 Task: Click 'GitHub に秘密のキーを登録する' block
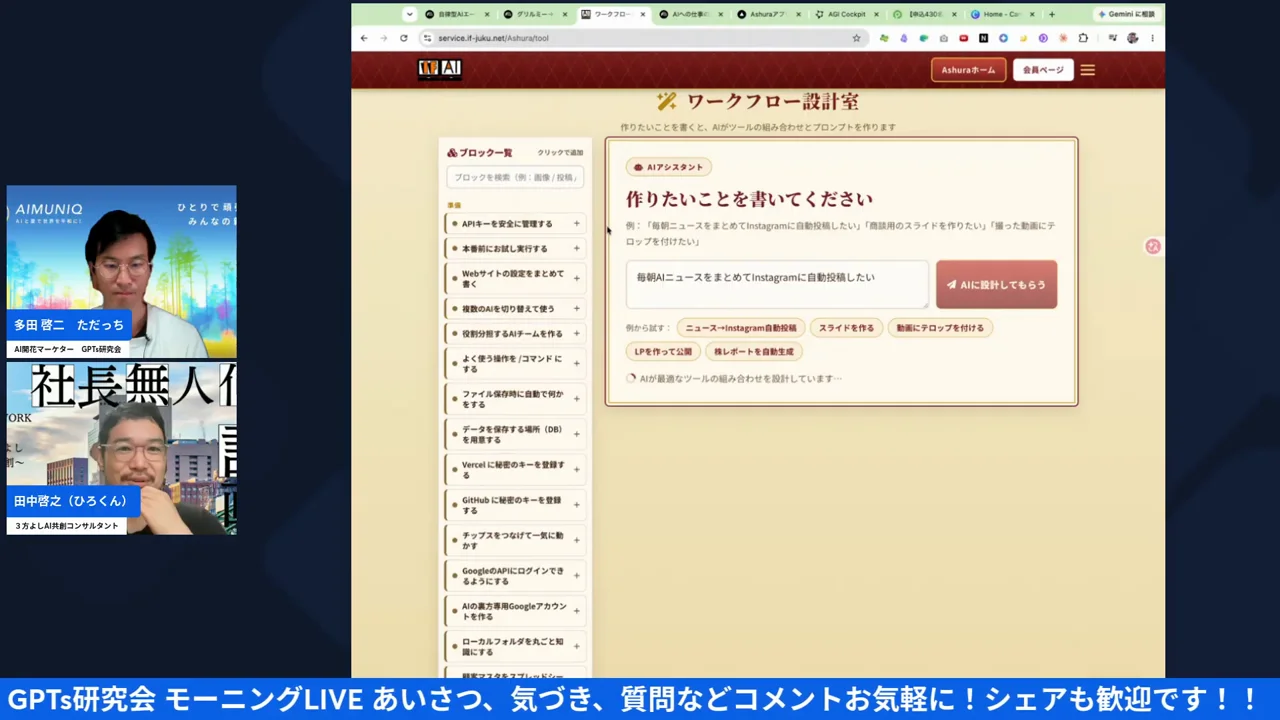pyautogui.click(x=514, y=505)
